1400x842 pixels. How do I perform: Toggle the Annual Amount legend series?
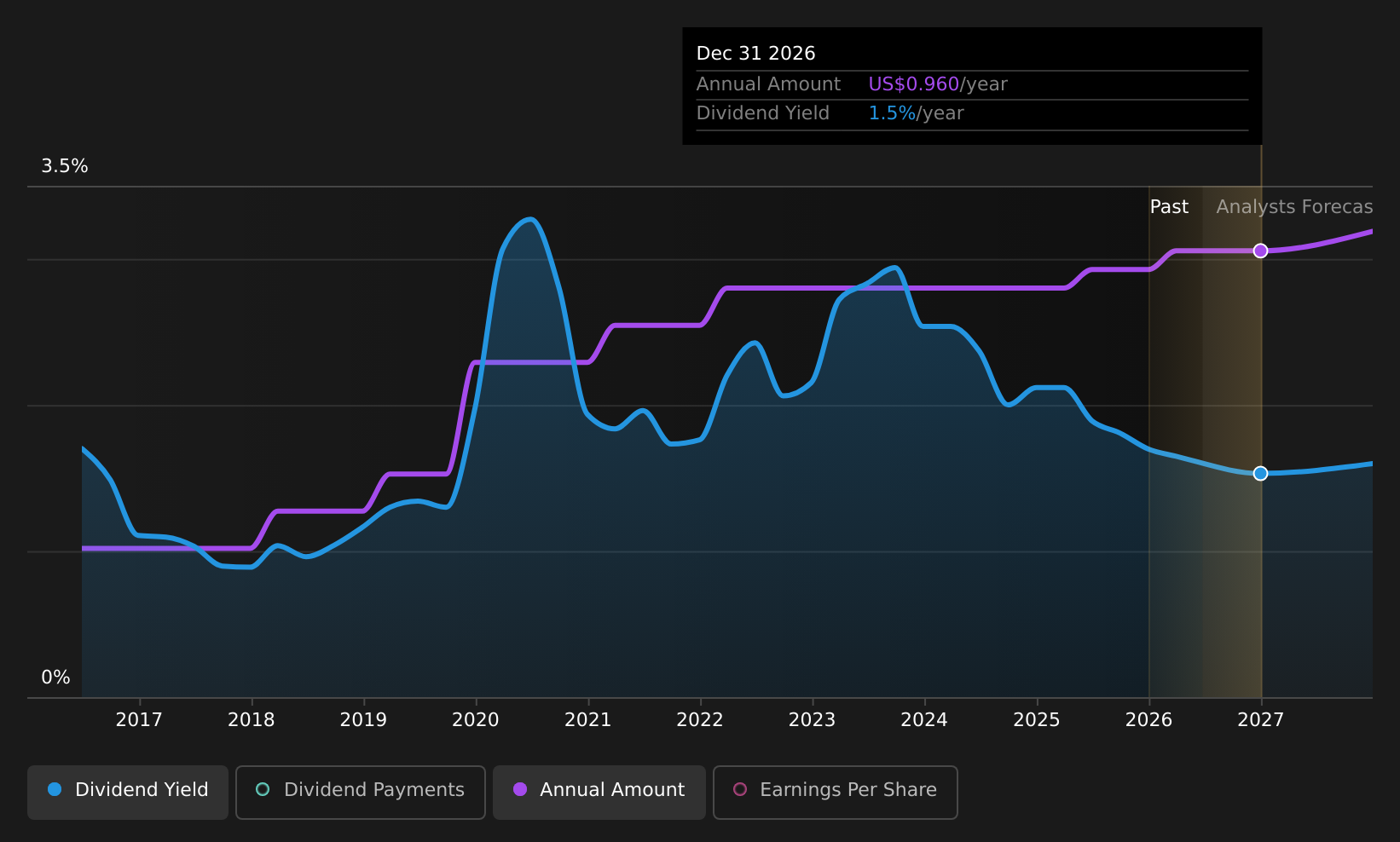599,793
